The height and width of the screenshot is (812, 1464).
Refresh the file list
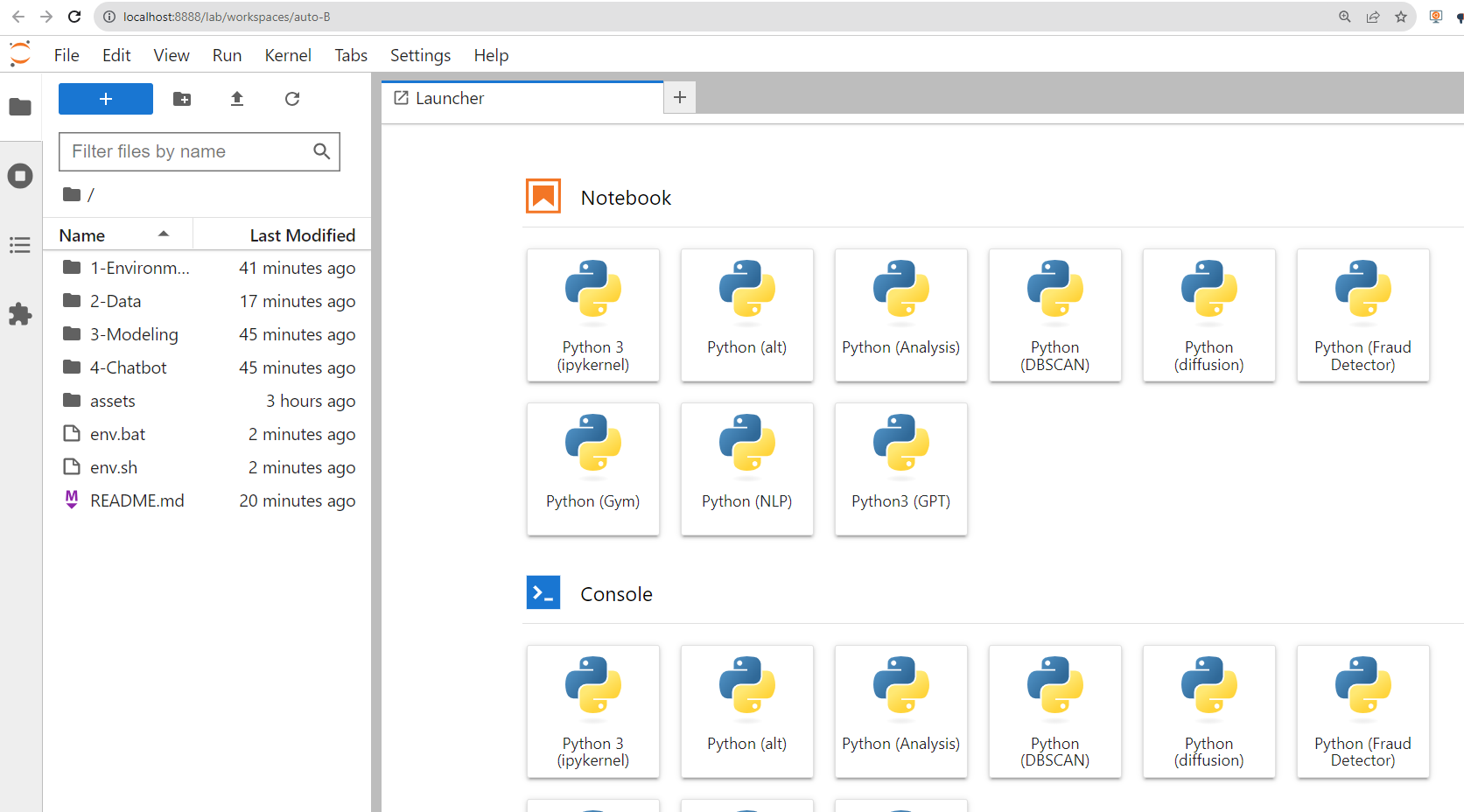pos(292,99)
